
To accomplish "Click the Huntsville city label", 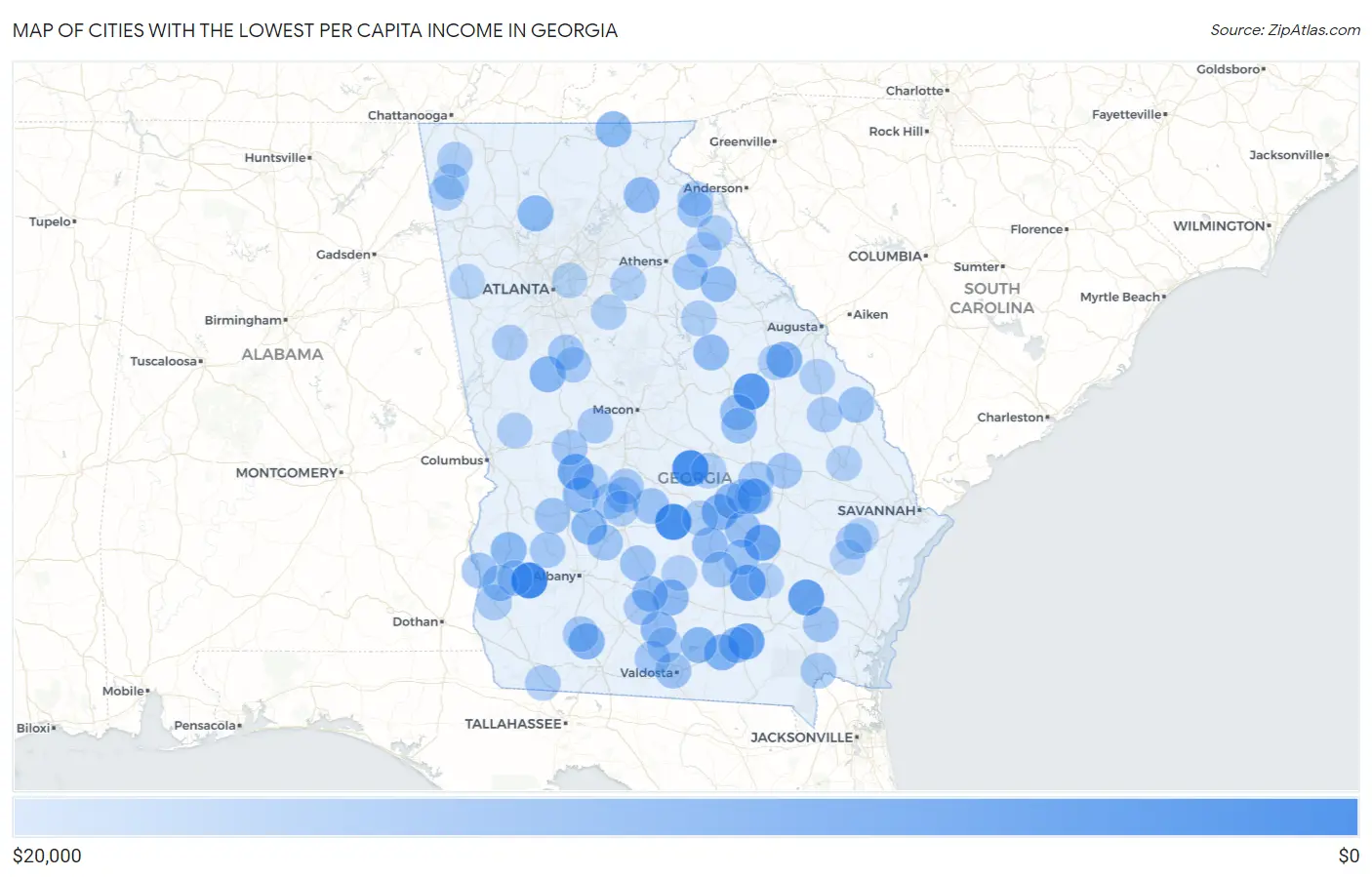I will [275, 157].
